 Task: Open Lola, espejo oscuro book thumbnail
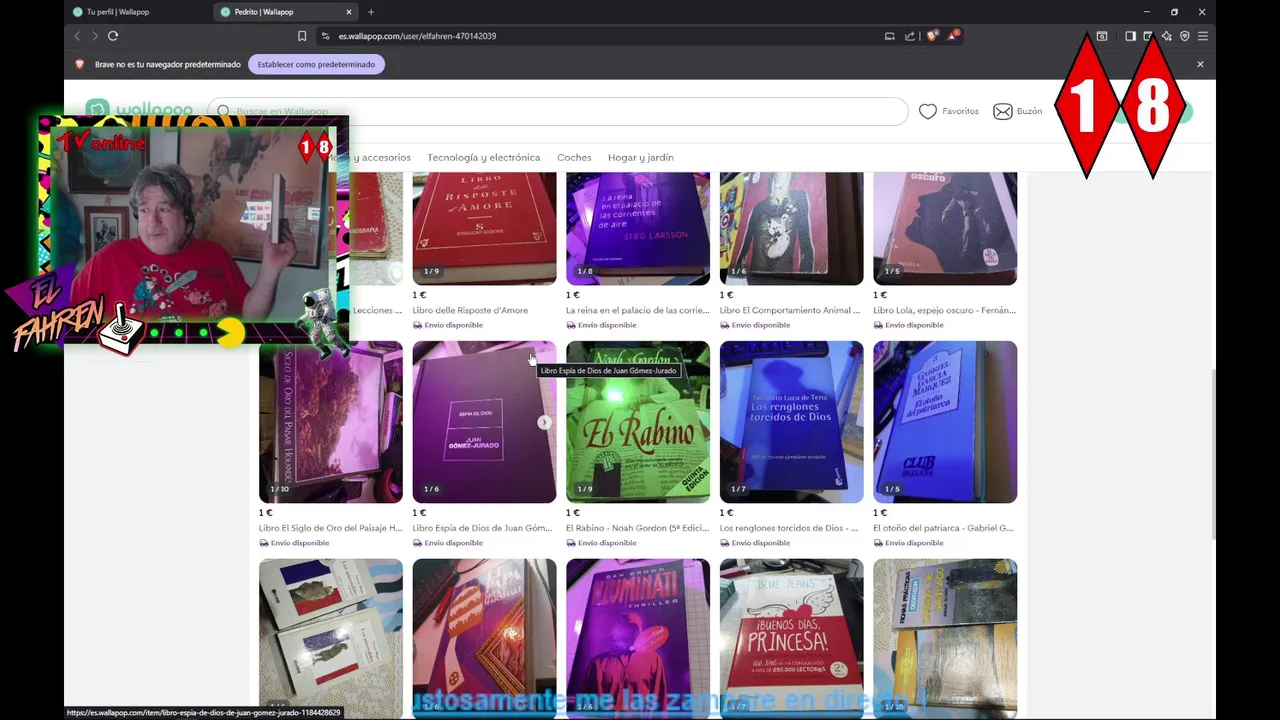point(945,229)
